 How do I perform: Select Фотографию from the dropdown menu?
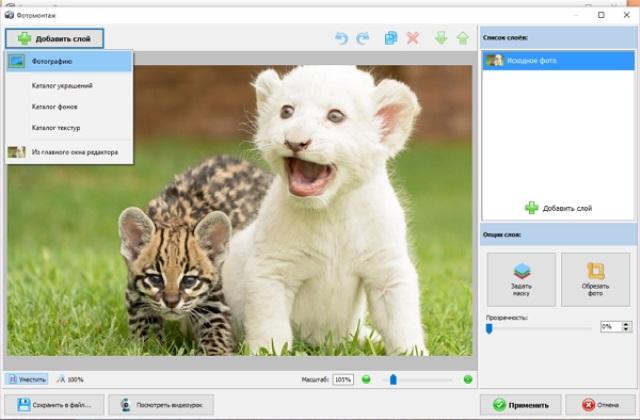[x=69, y=61]
